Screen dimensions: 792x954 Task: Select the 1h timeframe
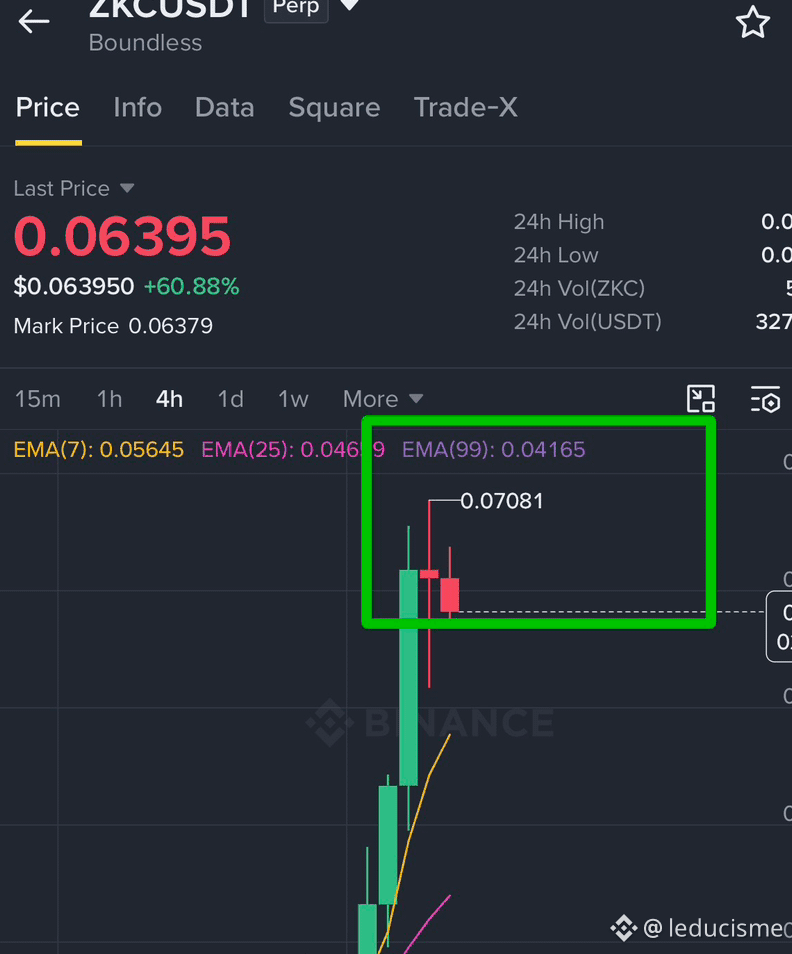click(x=109, y=399)
